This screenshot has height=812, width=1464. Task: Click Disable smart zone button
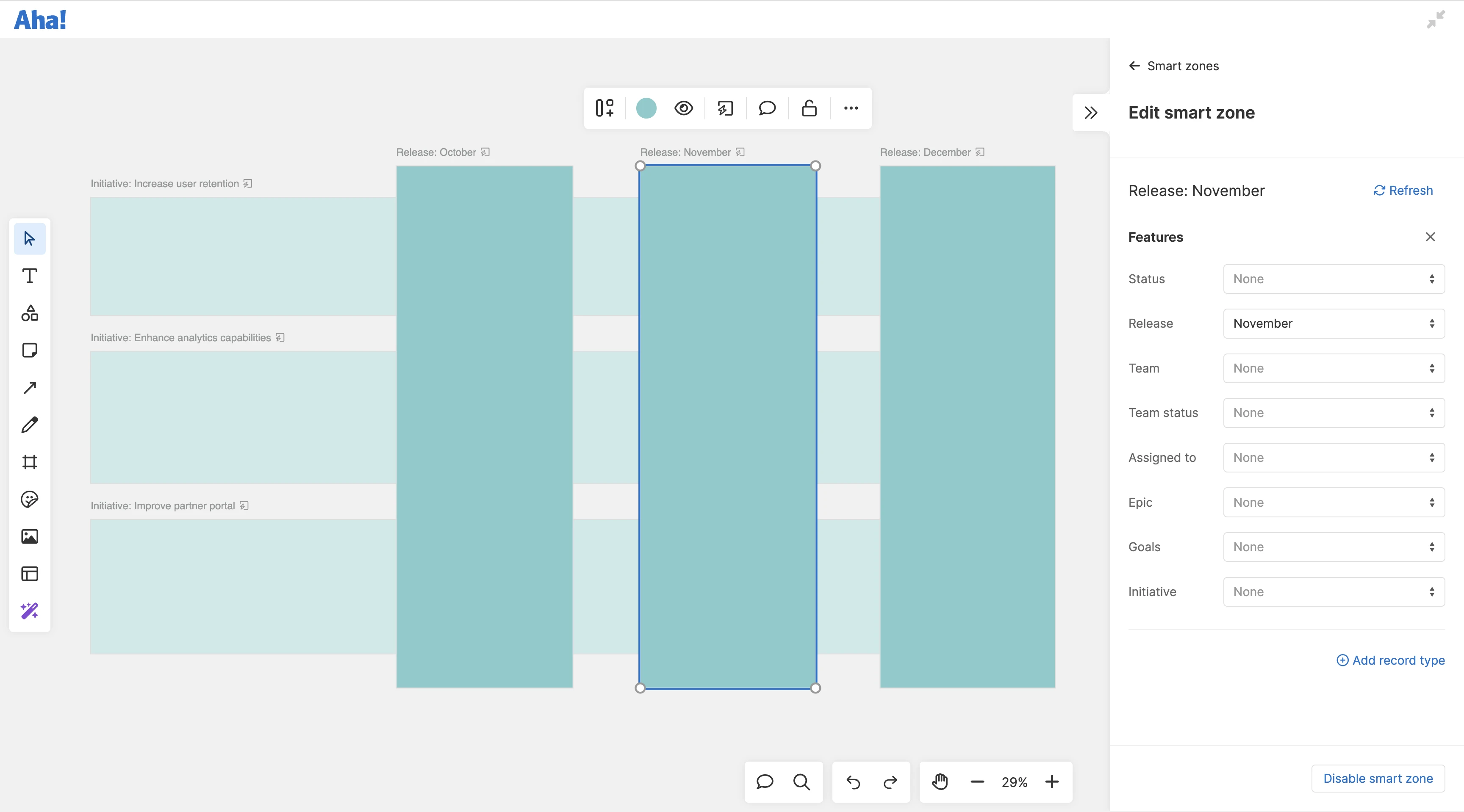tap(1378, 779)
